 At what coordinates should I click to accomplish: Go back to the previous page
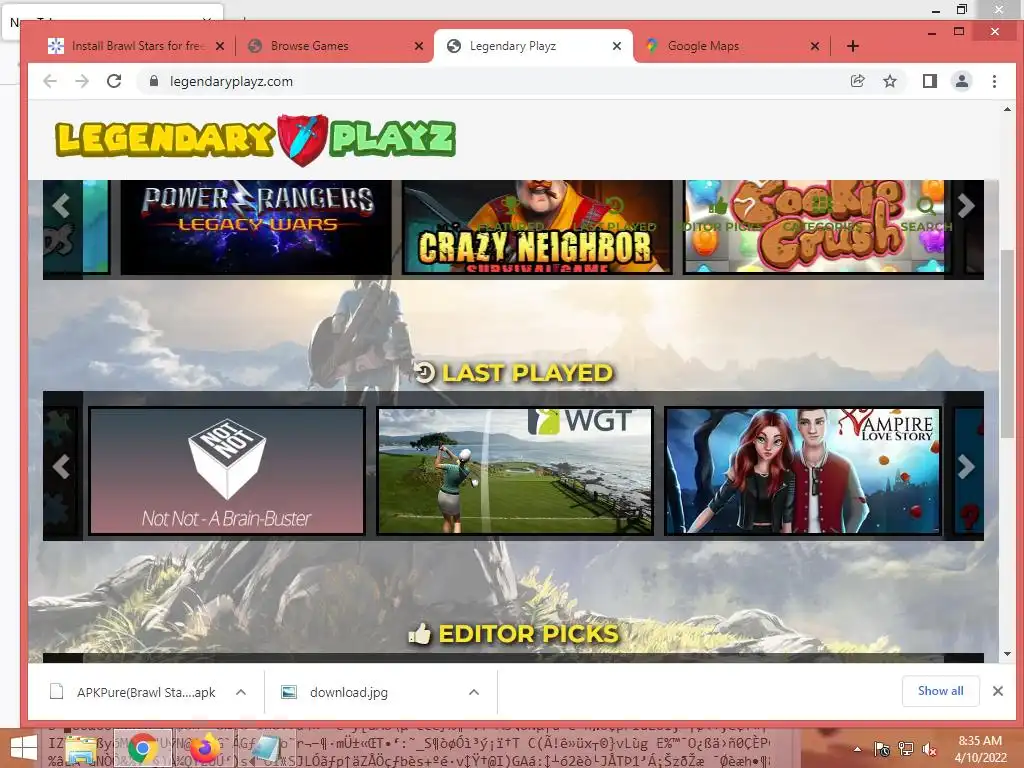50,81
